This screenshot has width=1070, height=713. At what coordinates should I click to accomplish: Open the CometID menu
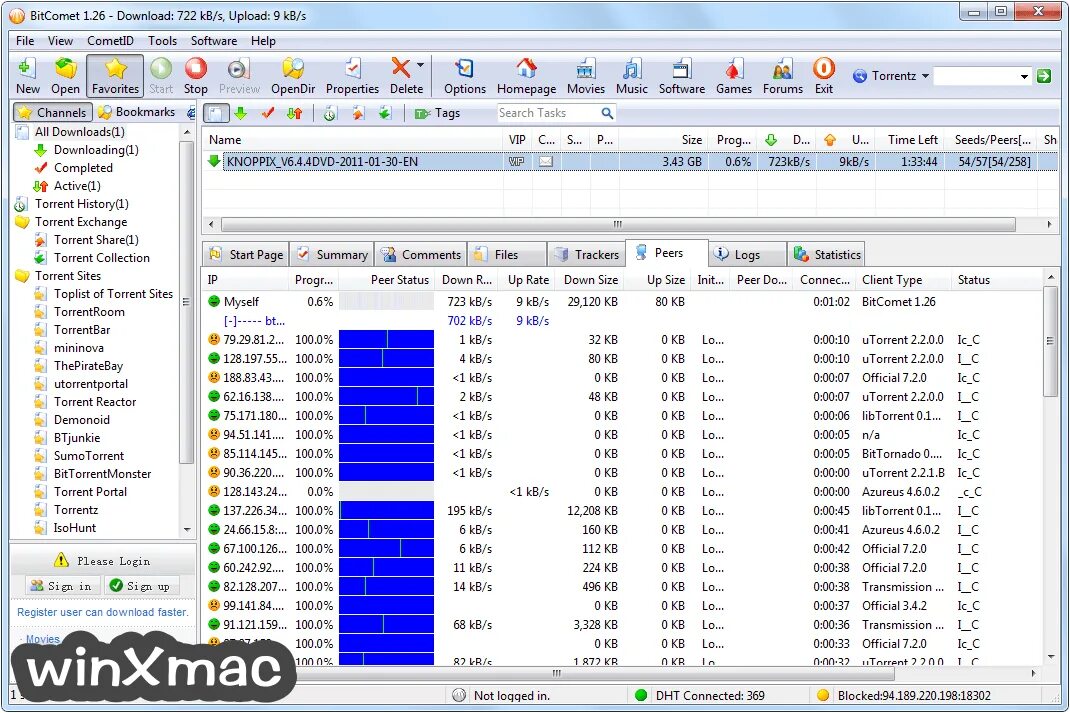click(110, 41)
